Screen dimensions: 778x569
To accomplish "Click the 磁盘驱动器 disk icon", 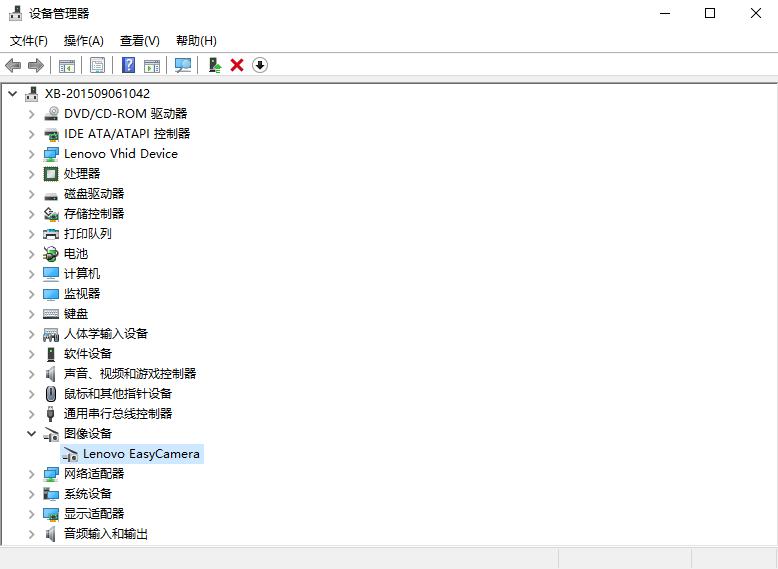I will (51, 195).
